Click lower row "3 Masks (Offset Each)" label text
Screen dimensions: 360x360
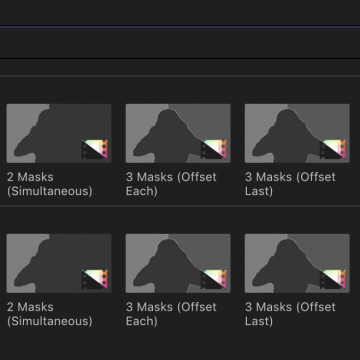point(171,314)
